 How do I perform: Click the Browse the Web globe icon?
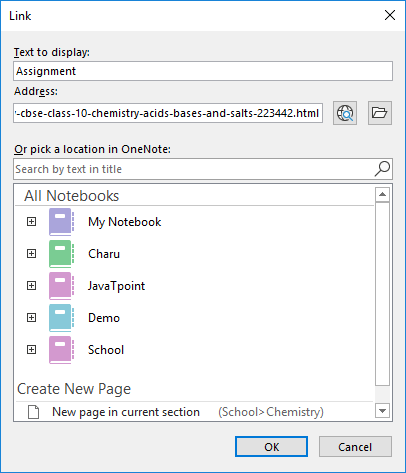point(345,113)
